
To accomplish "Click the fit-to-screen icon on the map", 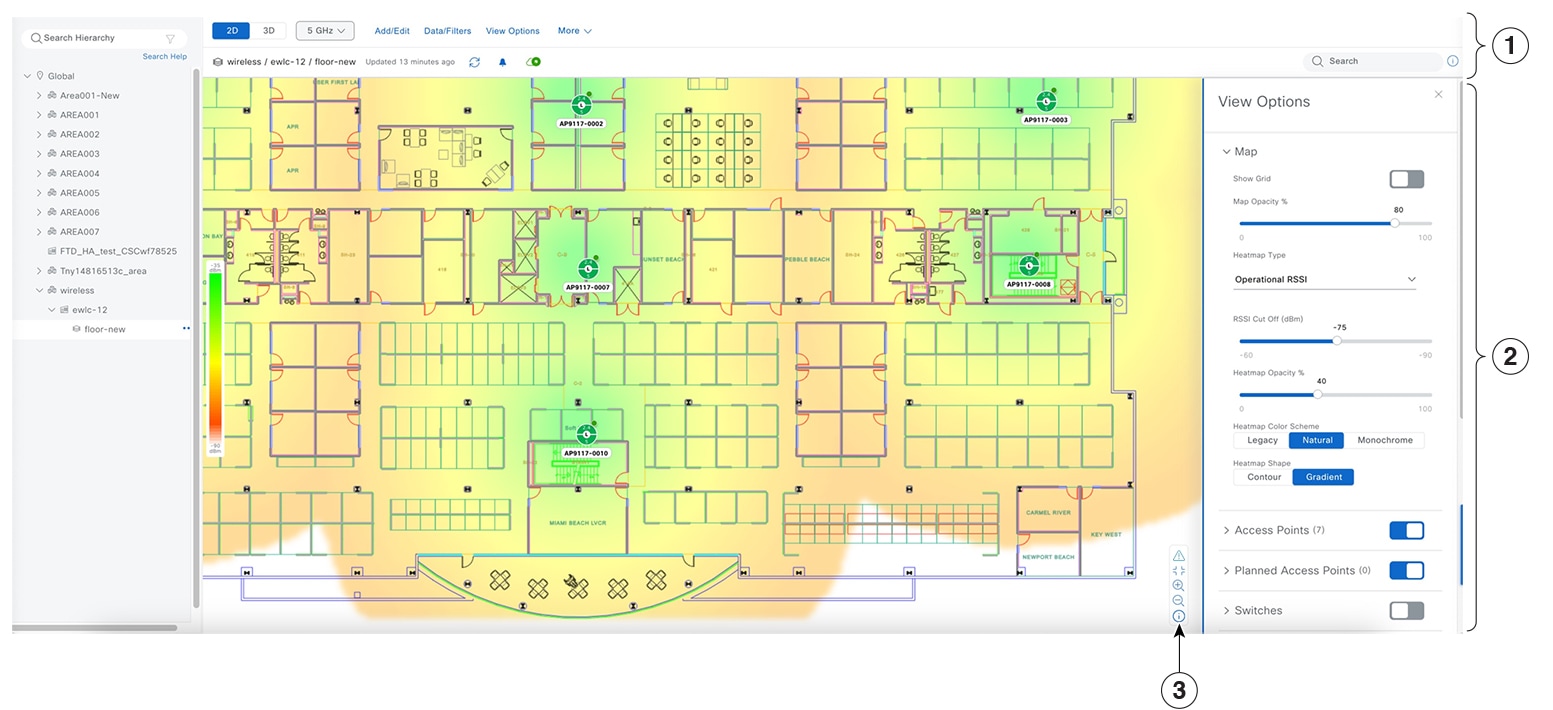I will point(1178,570).
